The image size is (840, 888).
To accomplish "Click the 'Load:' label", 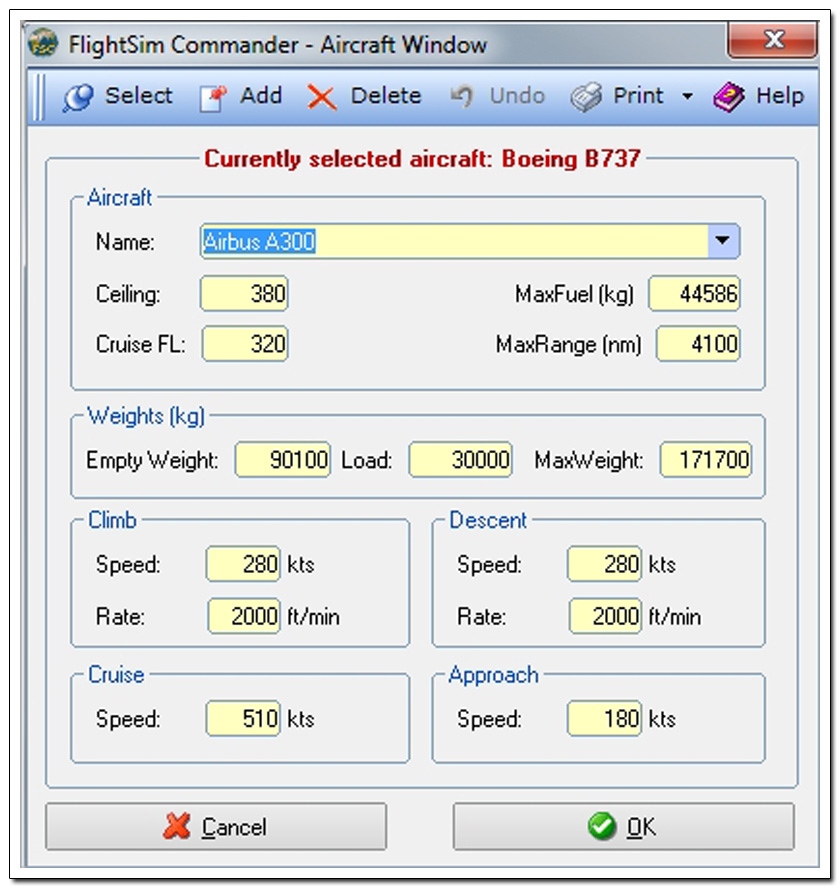I will tap(366, 460).
